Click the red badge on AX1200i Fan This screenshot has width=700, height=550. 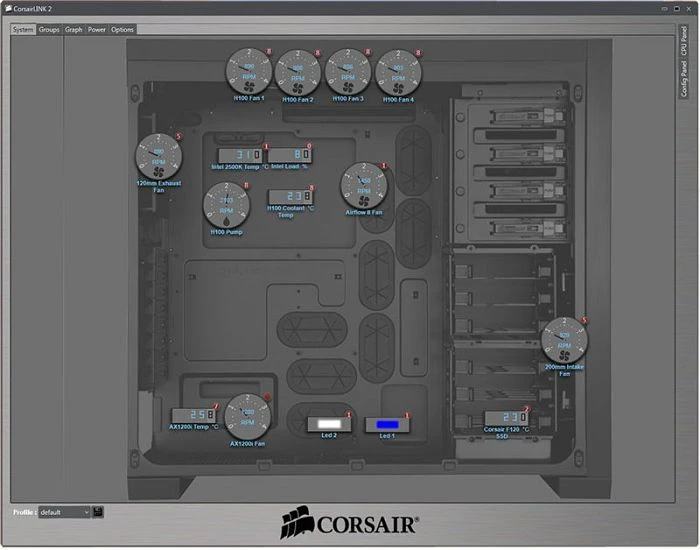[267, 397]
